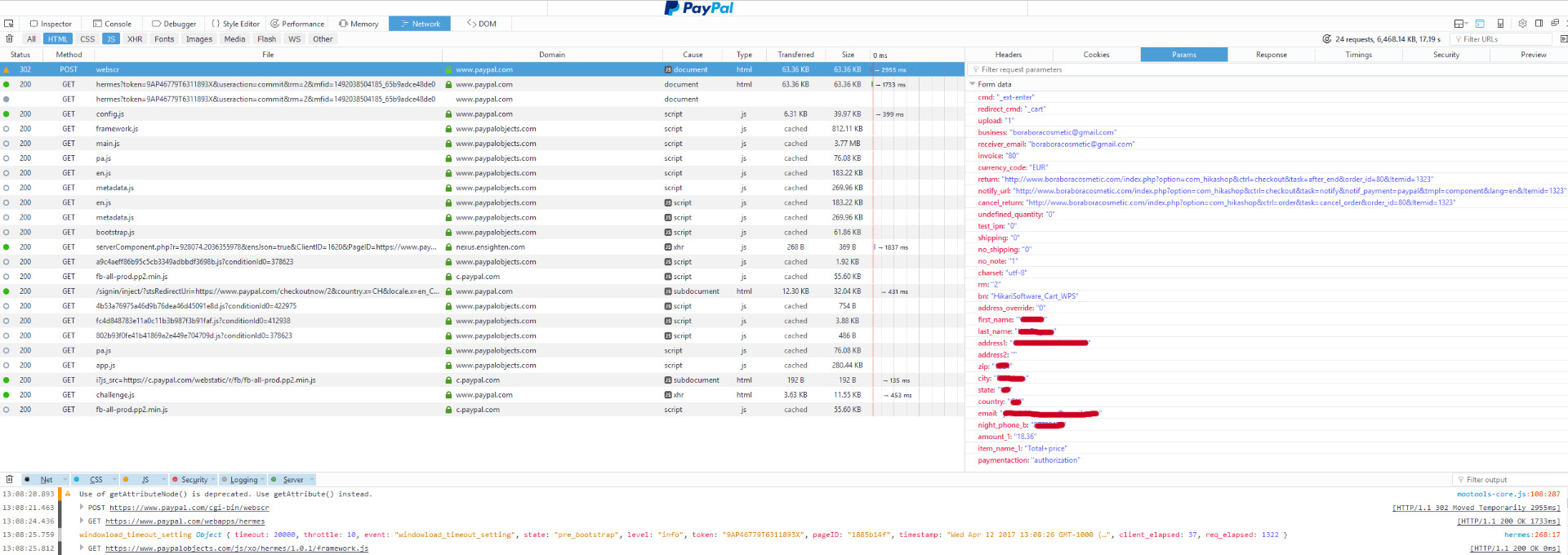Screen dimensions: 1568x555
Task: Enable the Images request filter
Action: 198,38
